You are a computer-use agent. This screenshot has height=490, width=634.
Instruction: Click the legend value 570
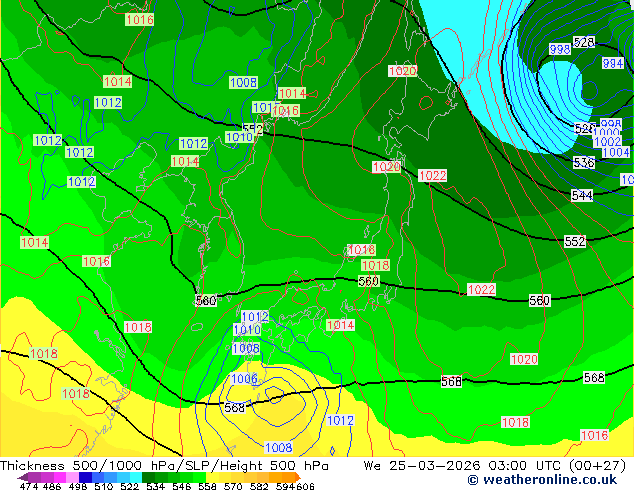(x=233, y=486)
